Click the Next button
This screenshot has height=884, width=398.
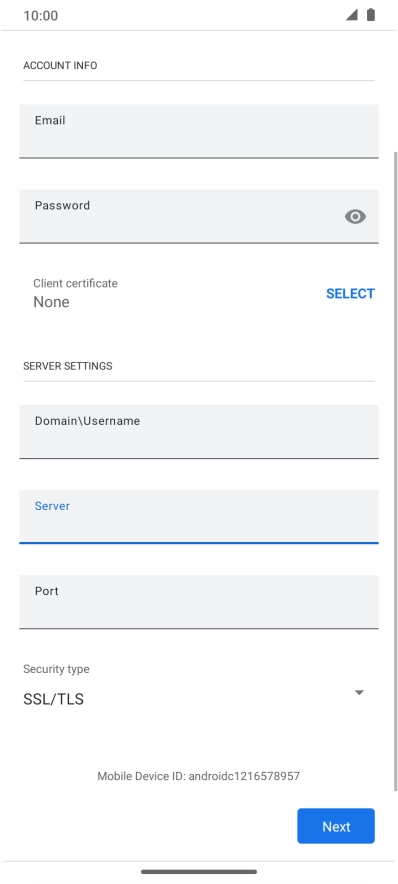(x=336, y=826)
